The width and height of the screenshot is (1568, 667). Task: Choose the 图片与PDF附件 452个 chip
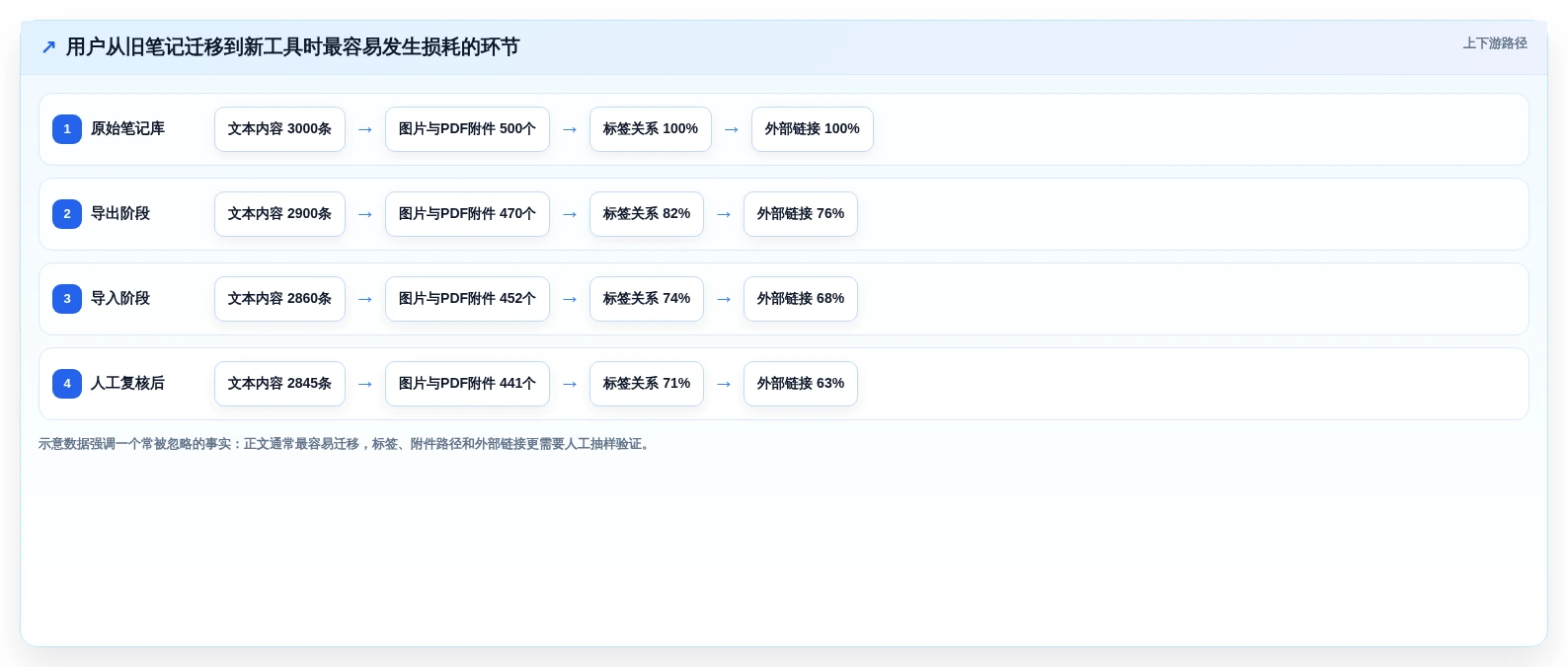[467, 299]
